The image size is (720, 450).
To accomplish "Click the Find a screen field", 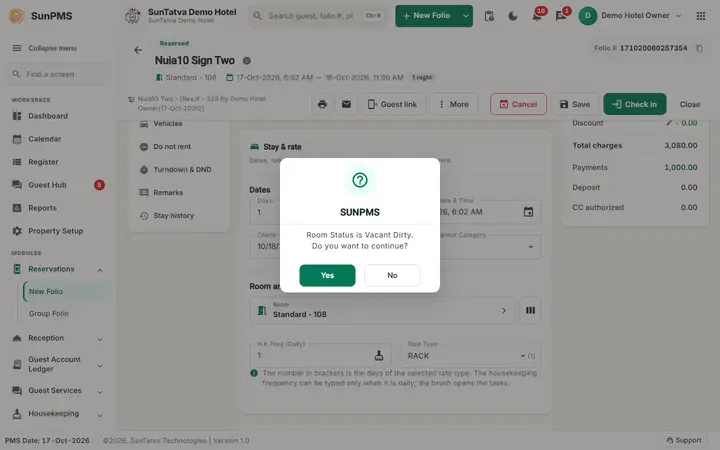I will tap(58, 74).
